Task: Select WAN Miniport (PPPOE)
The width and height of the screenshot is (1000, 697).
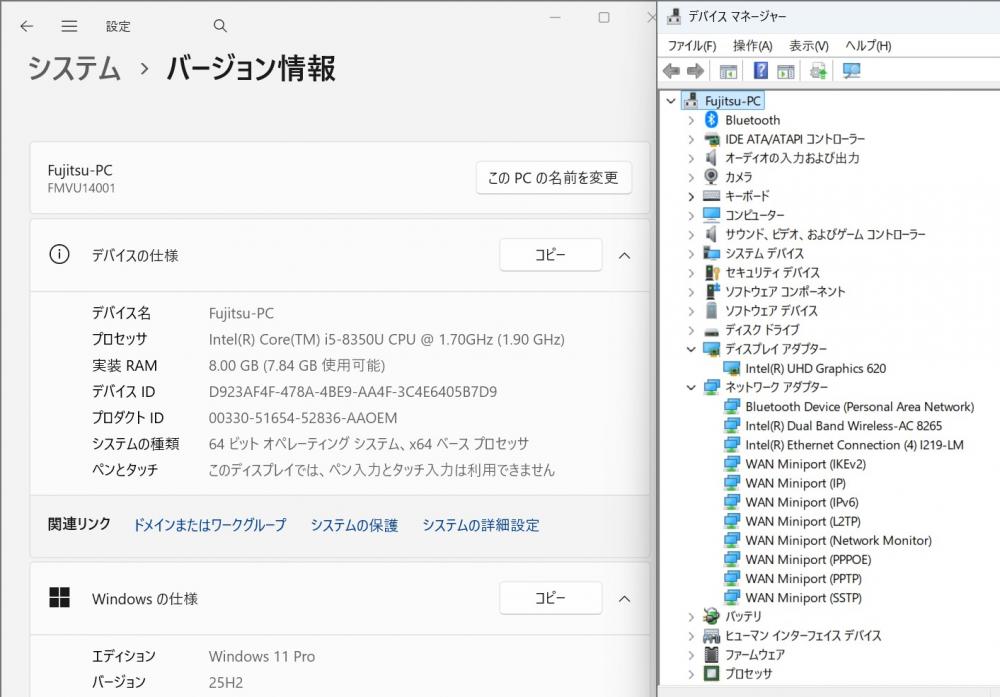Action: [808, 559]
